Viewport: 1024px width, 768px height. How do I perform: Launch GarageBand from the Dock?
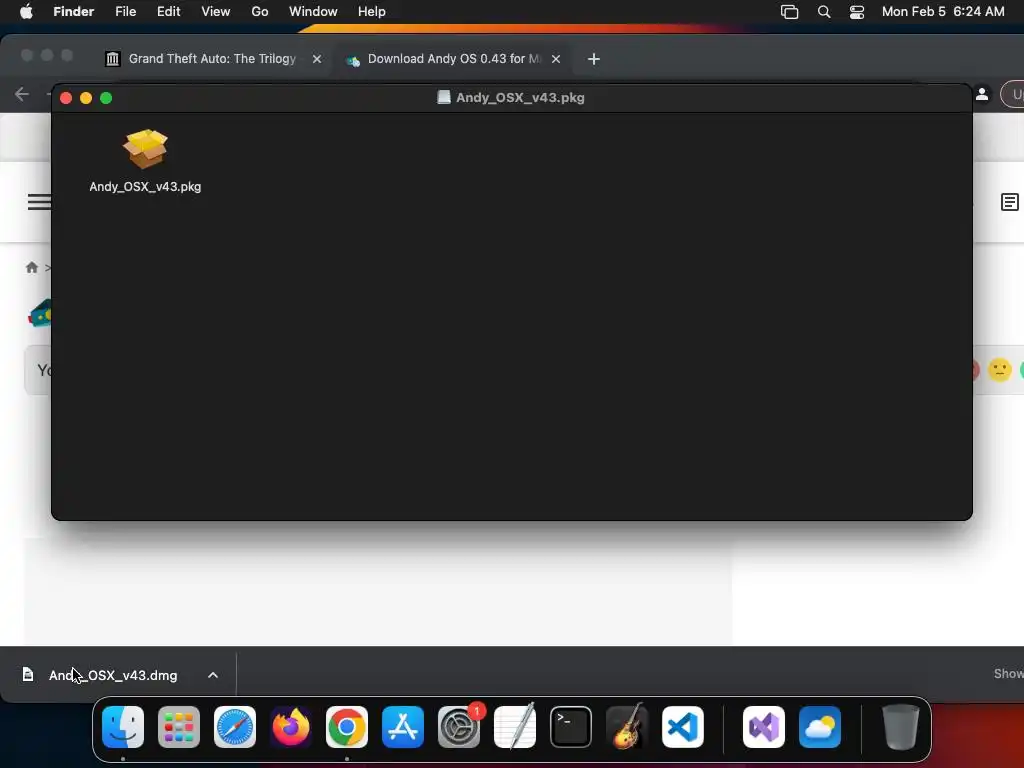(627, 727)
